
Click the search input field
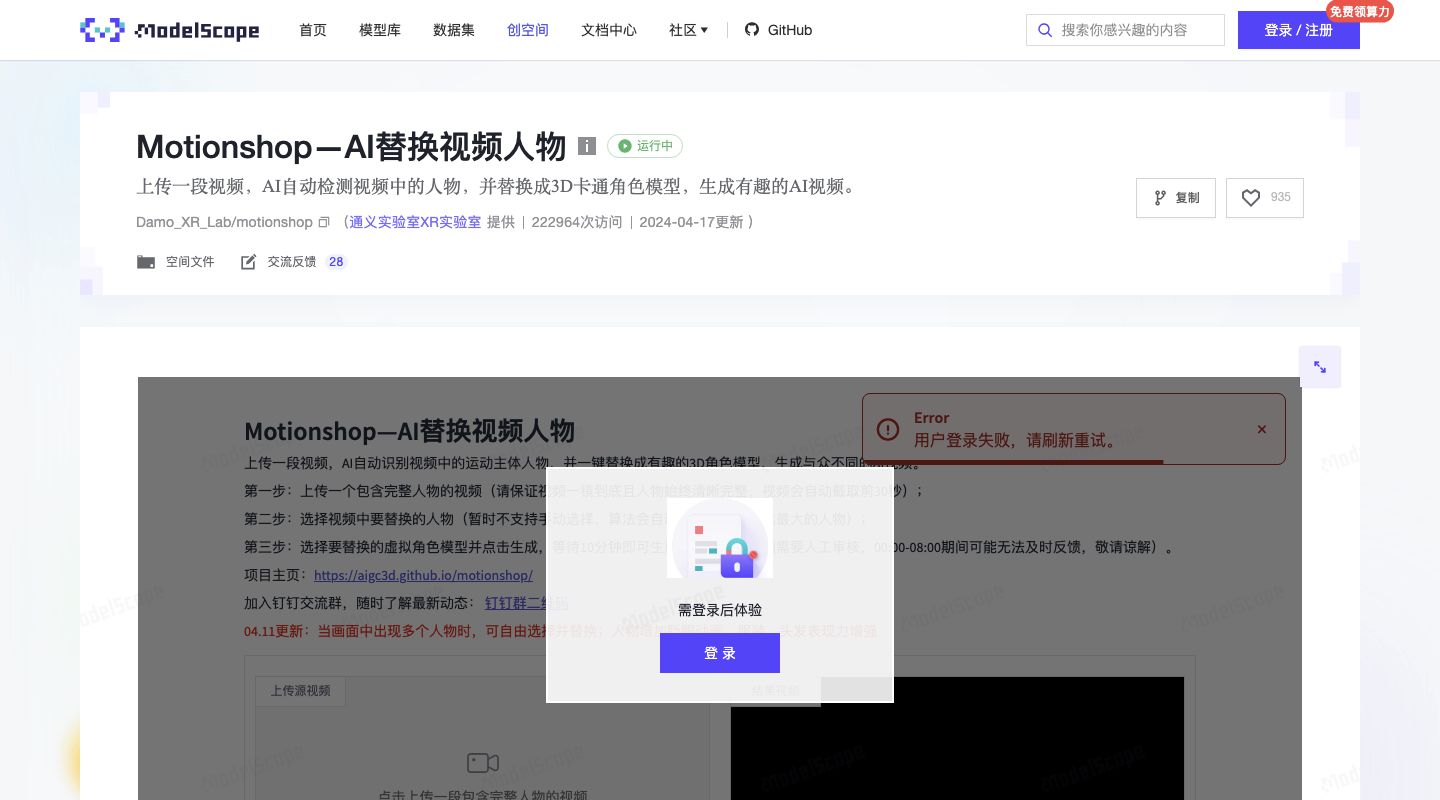(1125, 30)
